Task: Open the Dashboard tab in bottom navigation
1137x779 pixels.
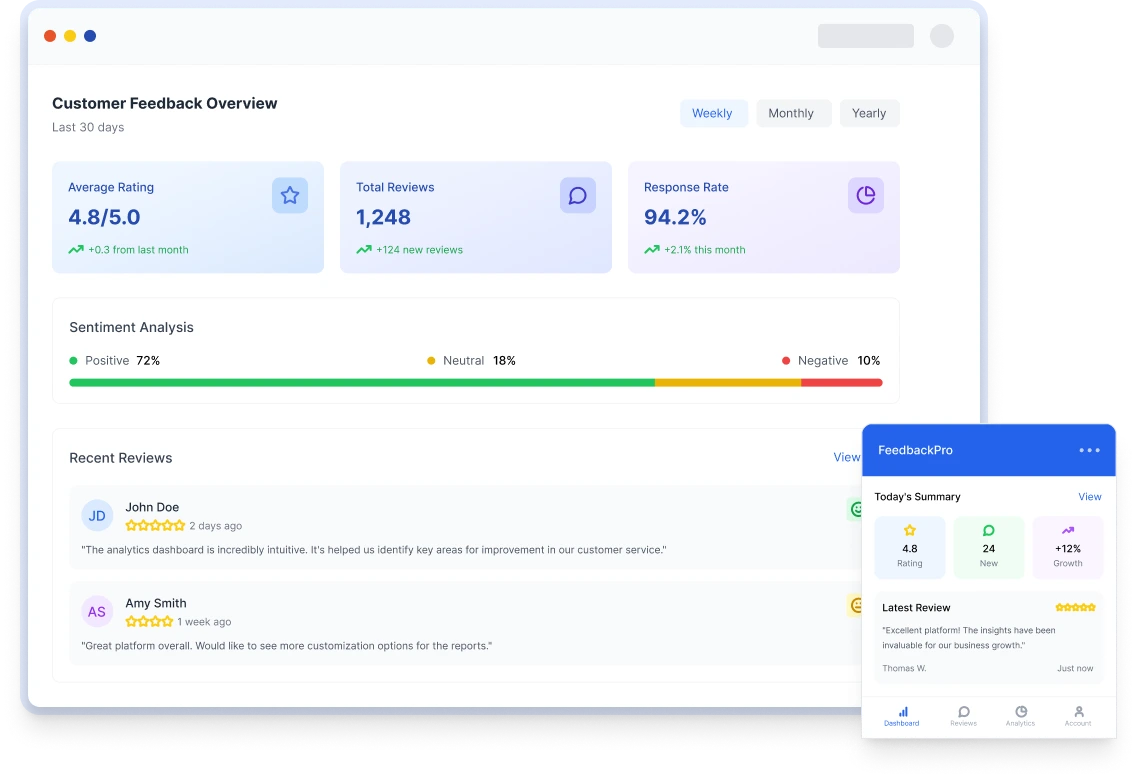Action: coord(902,716)
